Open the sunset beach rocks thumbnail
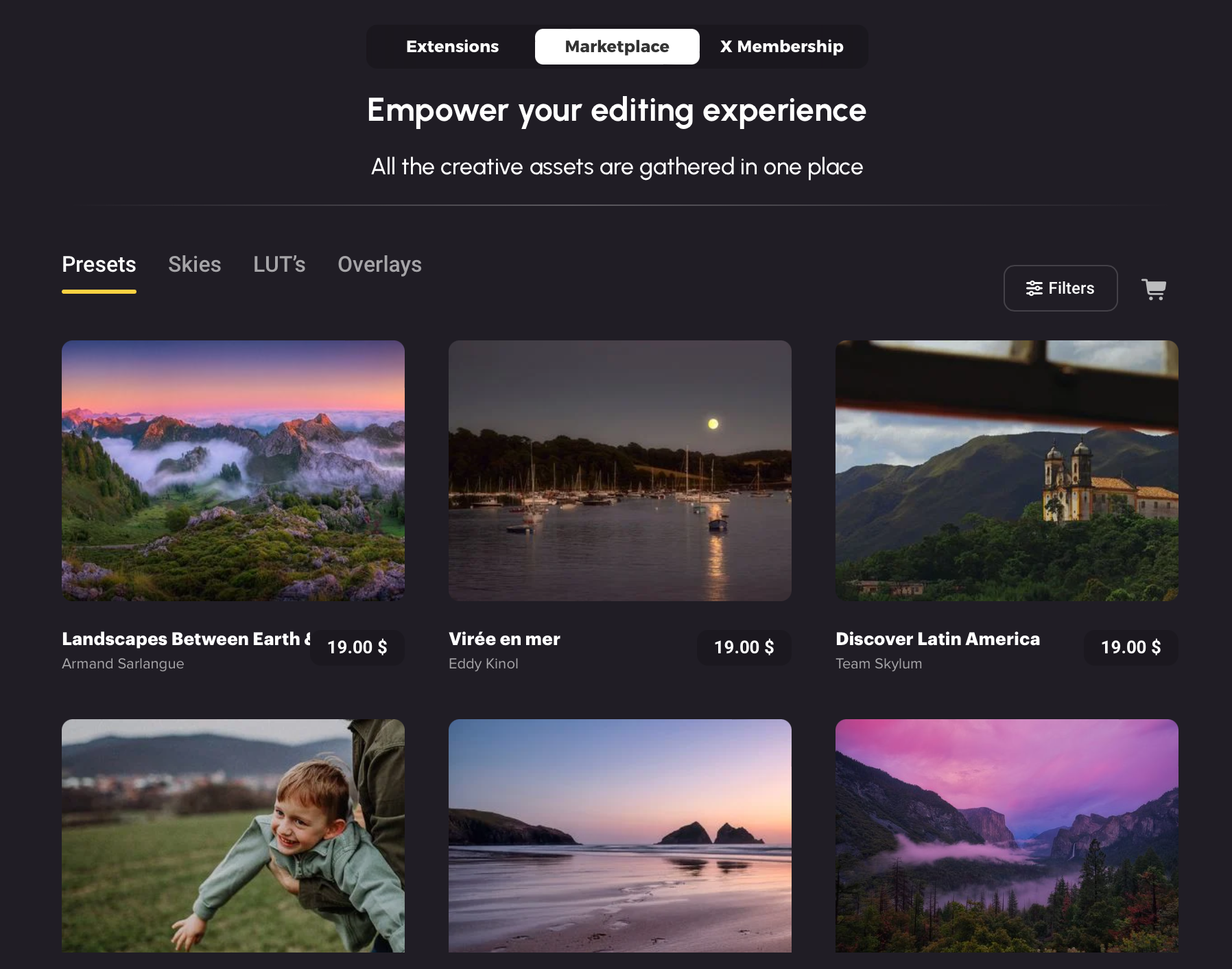Viewport: 1232px width, 969px height. pos(619,835)
